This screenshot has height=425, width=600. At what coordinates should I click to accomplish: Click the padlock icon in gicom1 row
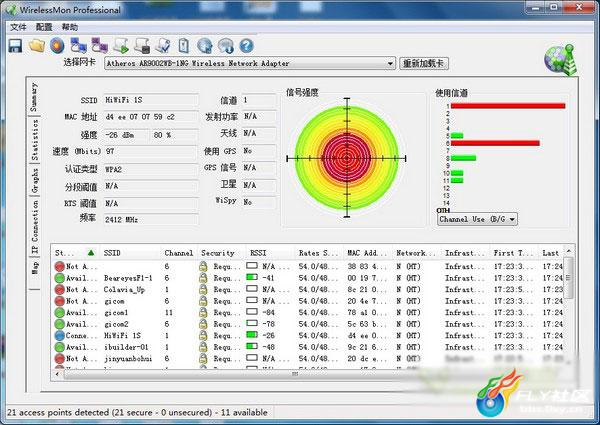coord(204,313)
